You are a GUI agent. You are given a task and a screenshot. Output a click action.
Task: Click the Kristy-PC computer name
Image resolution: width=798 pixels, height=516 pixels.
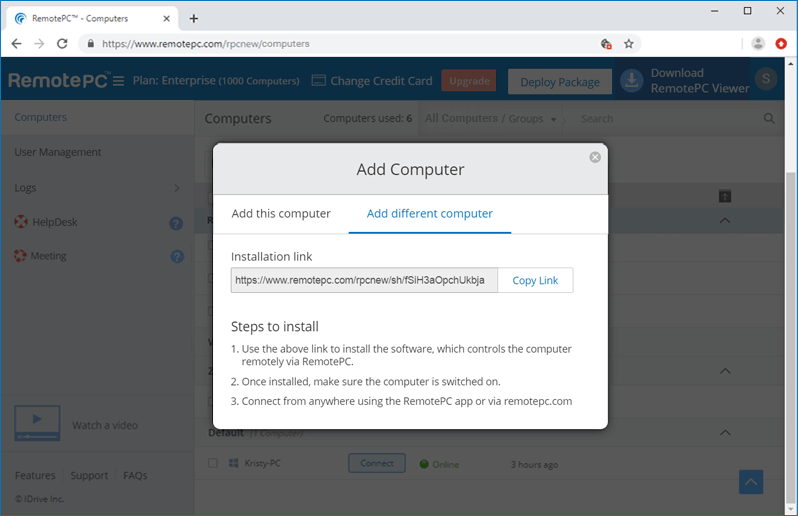coord(262,463)
